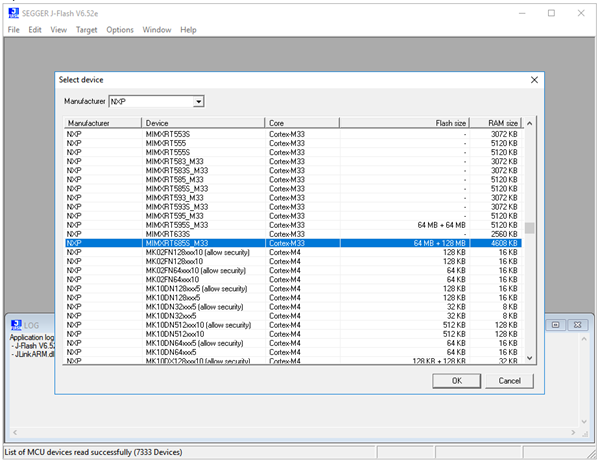Select device MIMXRT555S row
Viewport: 600px width, 462px height.
point(293,152)
